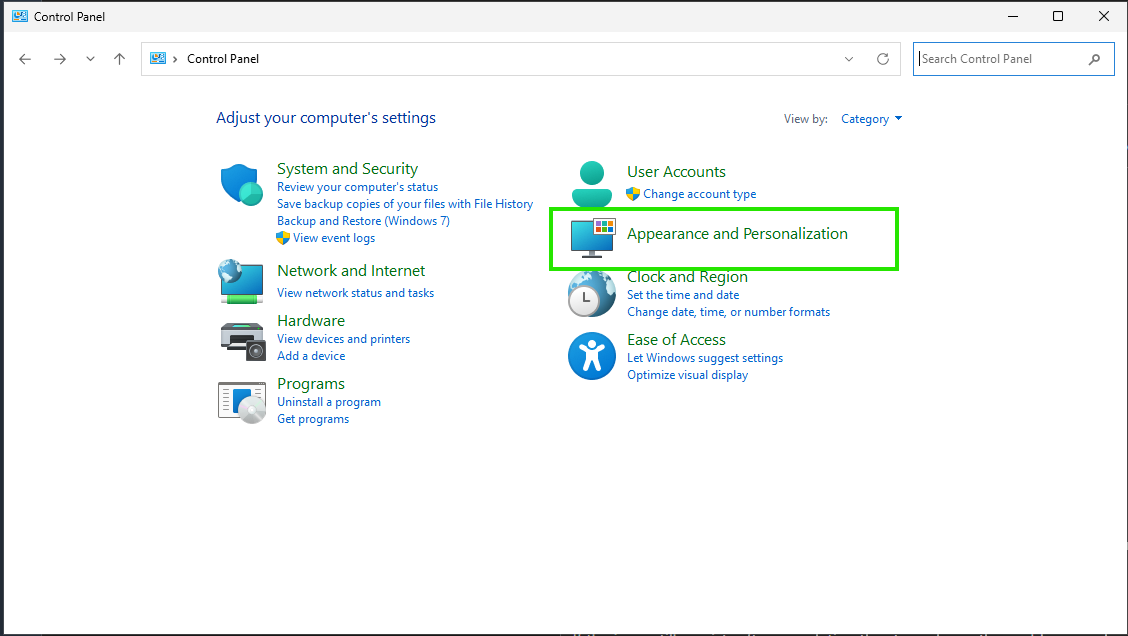Click the Uninstall a program link

coord(329,402)
